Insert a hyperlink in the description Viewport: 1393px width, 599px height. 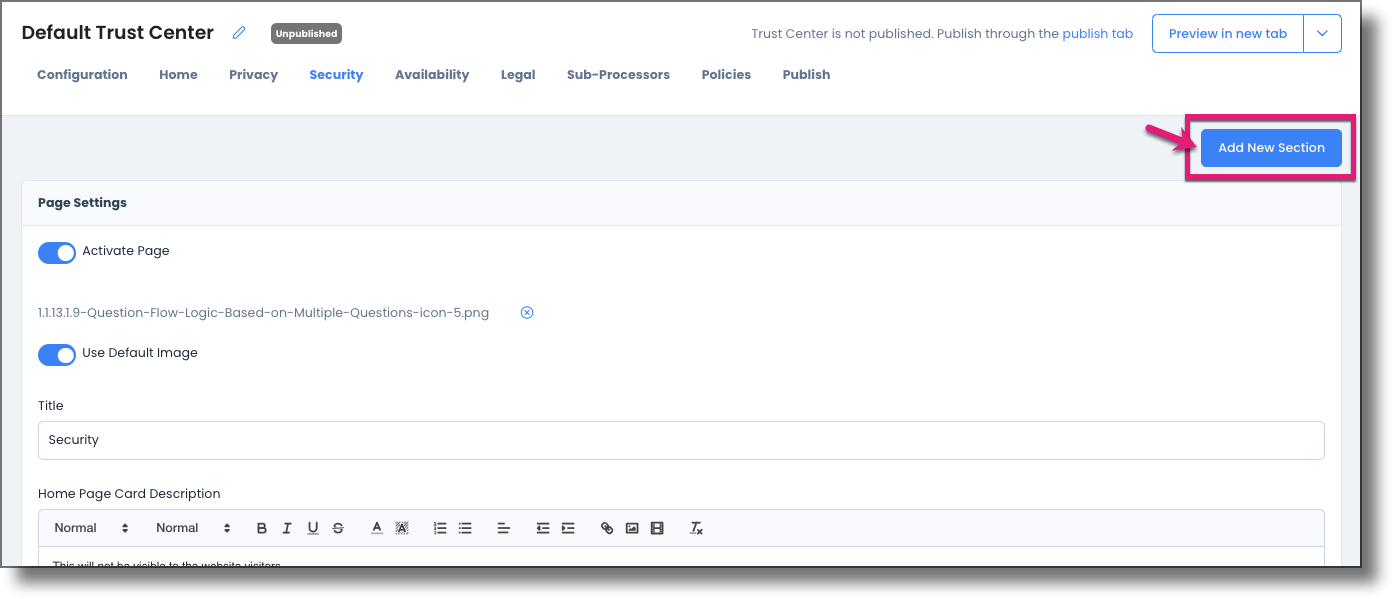point(607,528)
